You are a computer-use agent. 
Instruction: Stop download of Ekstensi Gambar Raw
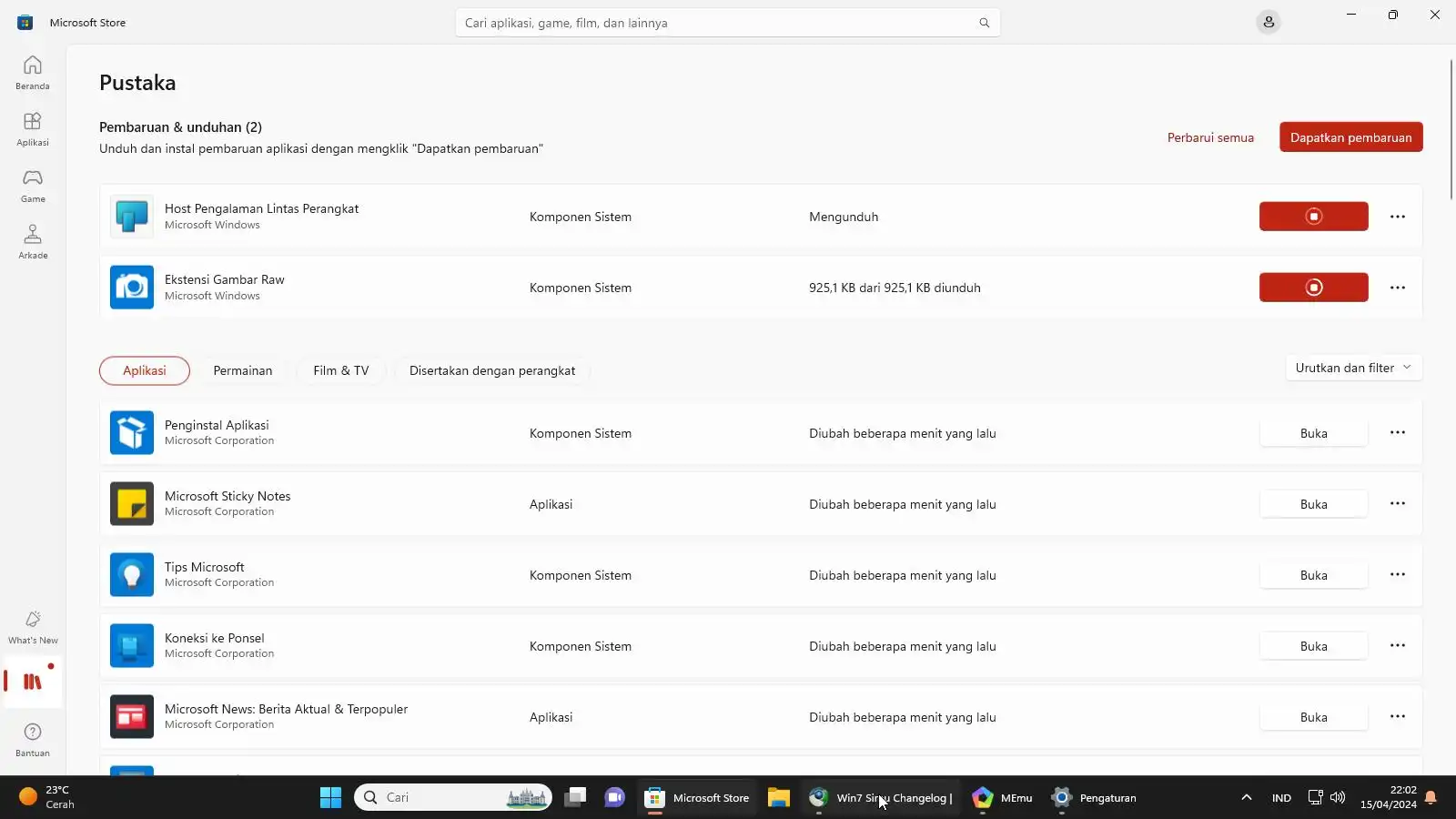(1313, 288)
